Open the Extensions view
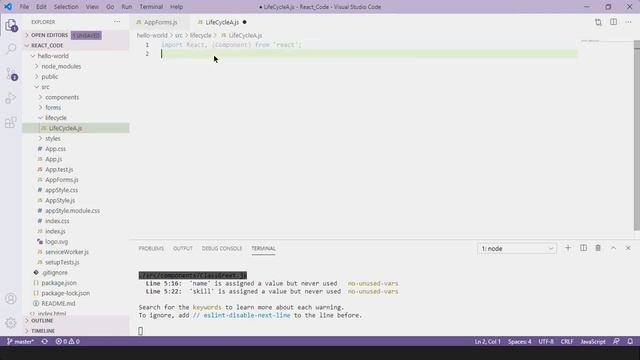This screenshot has height=360, width=640. click(x=11, y=122)
